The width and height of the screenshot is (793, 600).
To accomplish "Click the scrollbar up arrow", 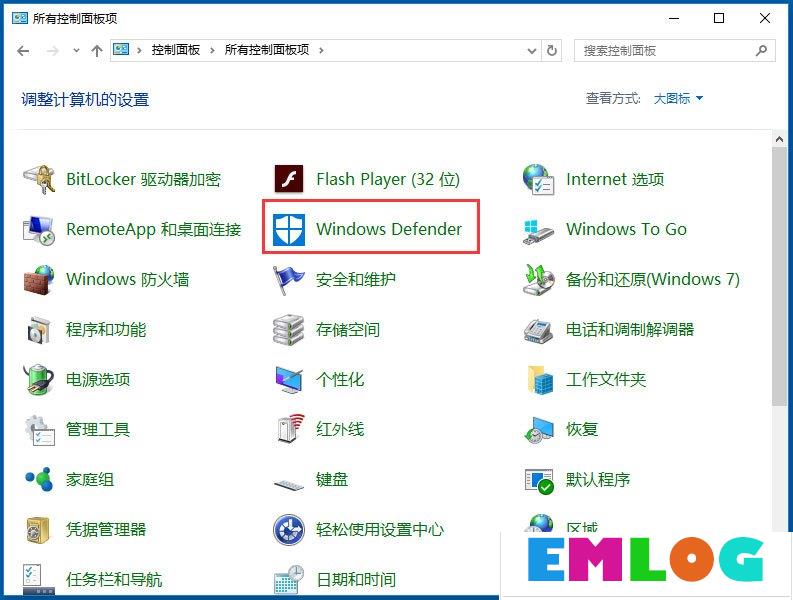I will [x=779, y=139].
